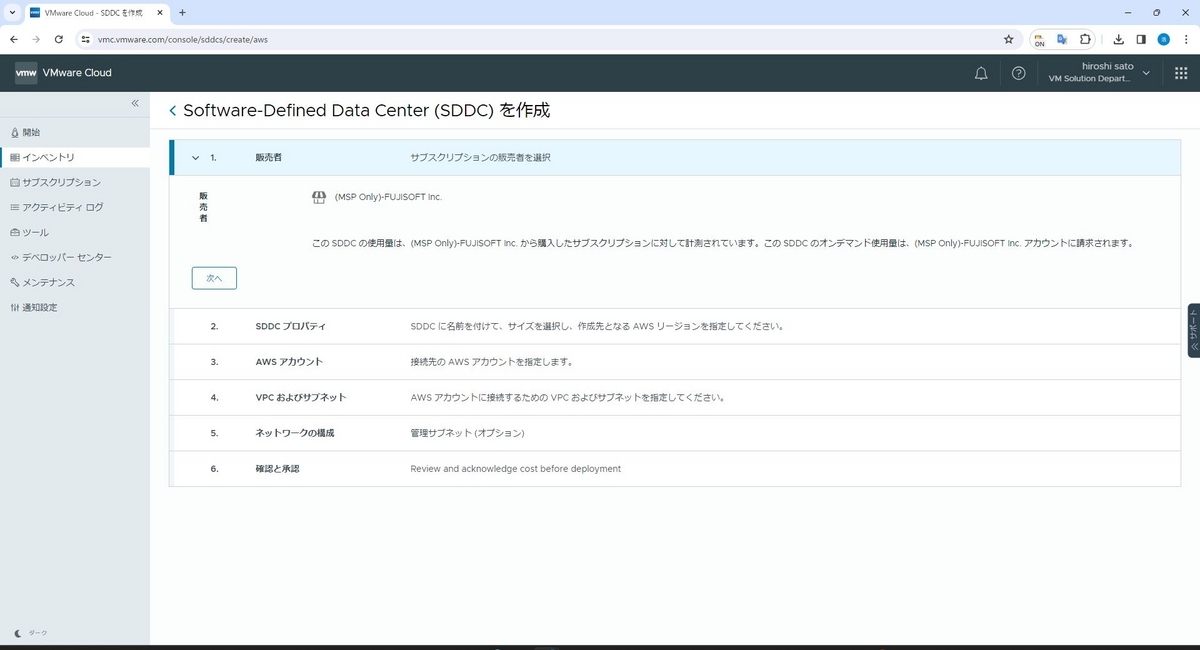View site information icon in address bar
Viewport: 1200px width, 650px height.
pyautogui.click(x=86, y=39)
